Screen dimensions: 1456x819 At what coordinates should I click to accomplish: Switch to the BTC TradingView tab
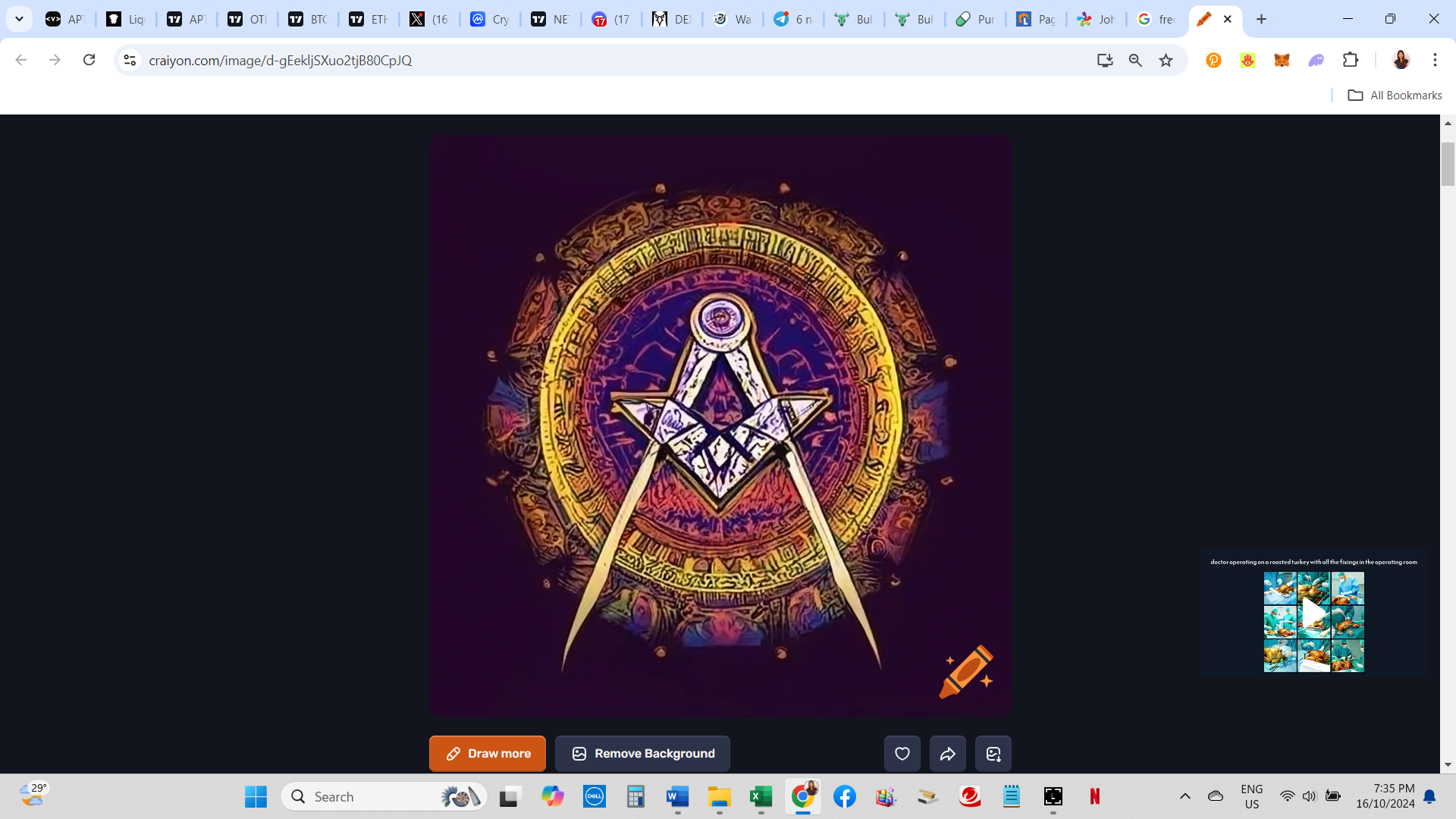(307, 19)
